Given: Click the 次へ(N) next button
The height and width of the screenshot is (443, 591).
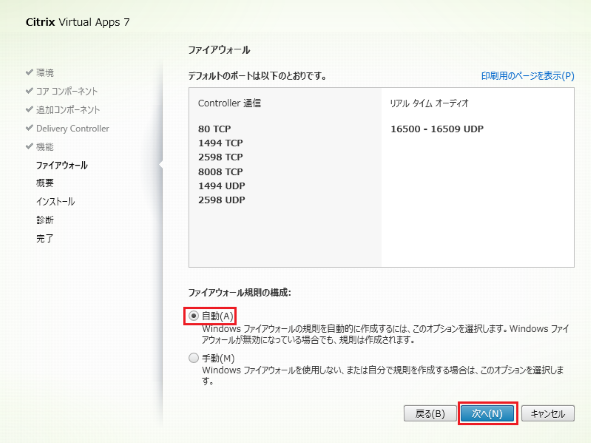Looking at the screenshot, I should click(x=487, y=414).
